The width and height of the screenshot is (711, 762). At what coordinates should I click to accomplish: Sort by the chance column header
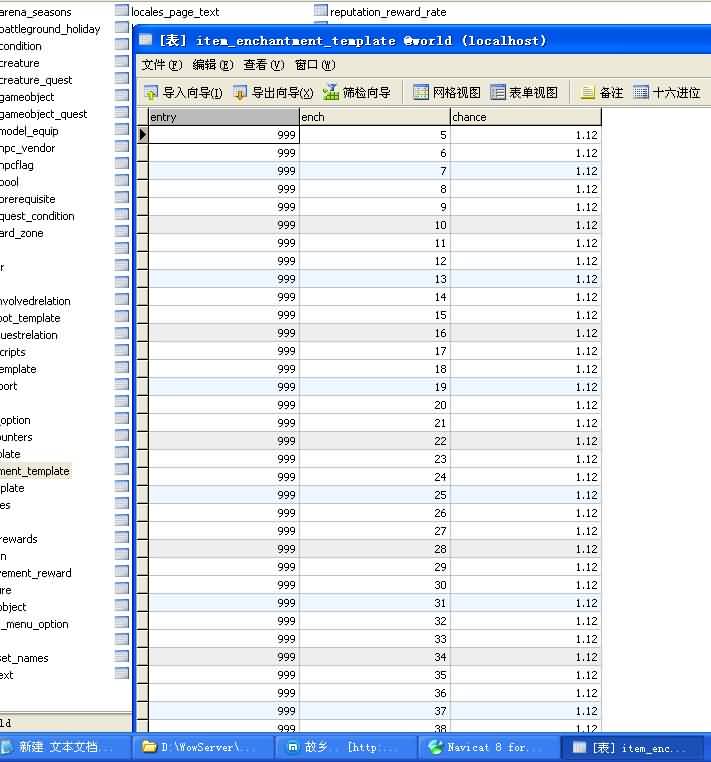(x=526, y=117)
